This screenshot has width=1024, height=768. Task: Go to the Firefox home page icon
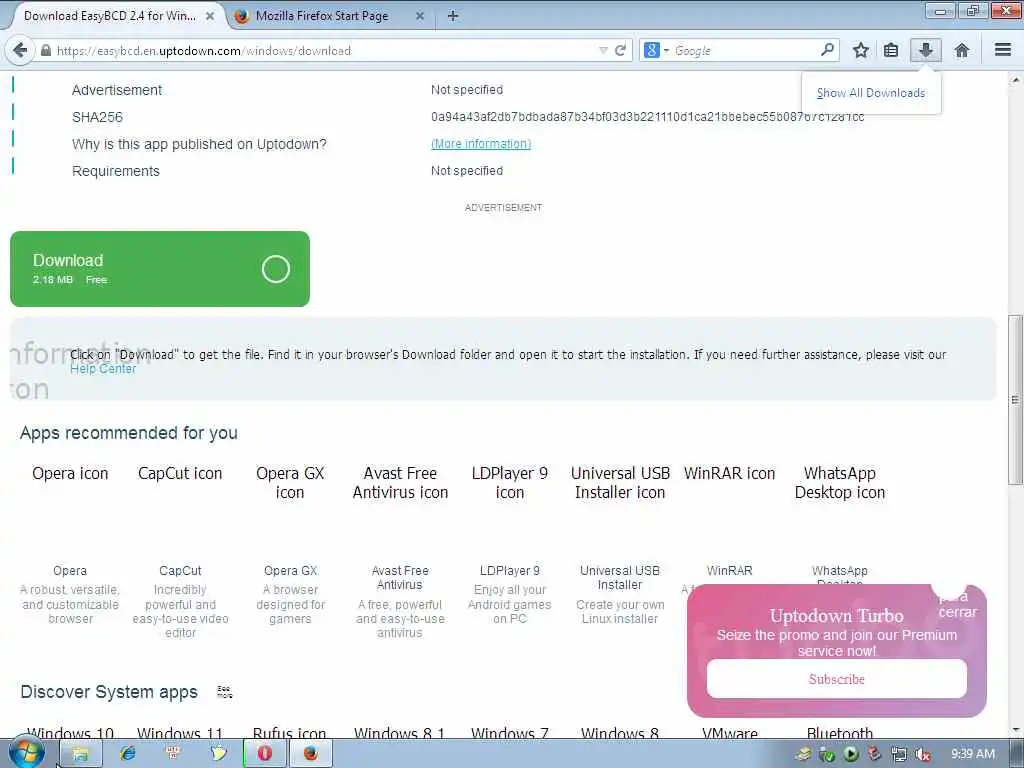tap(961, 50)
